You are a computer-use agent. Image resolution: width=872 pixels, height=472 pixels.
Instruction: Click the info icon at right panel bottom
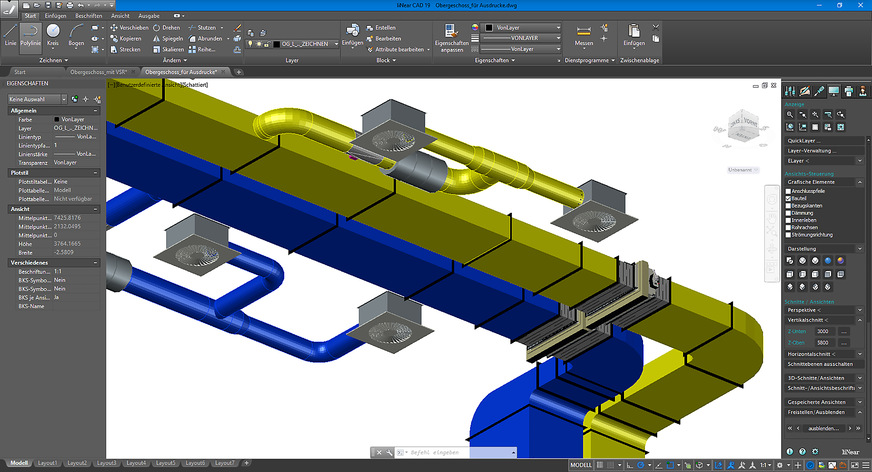click(x=790, y=451)
